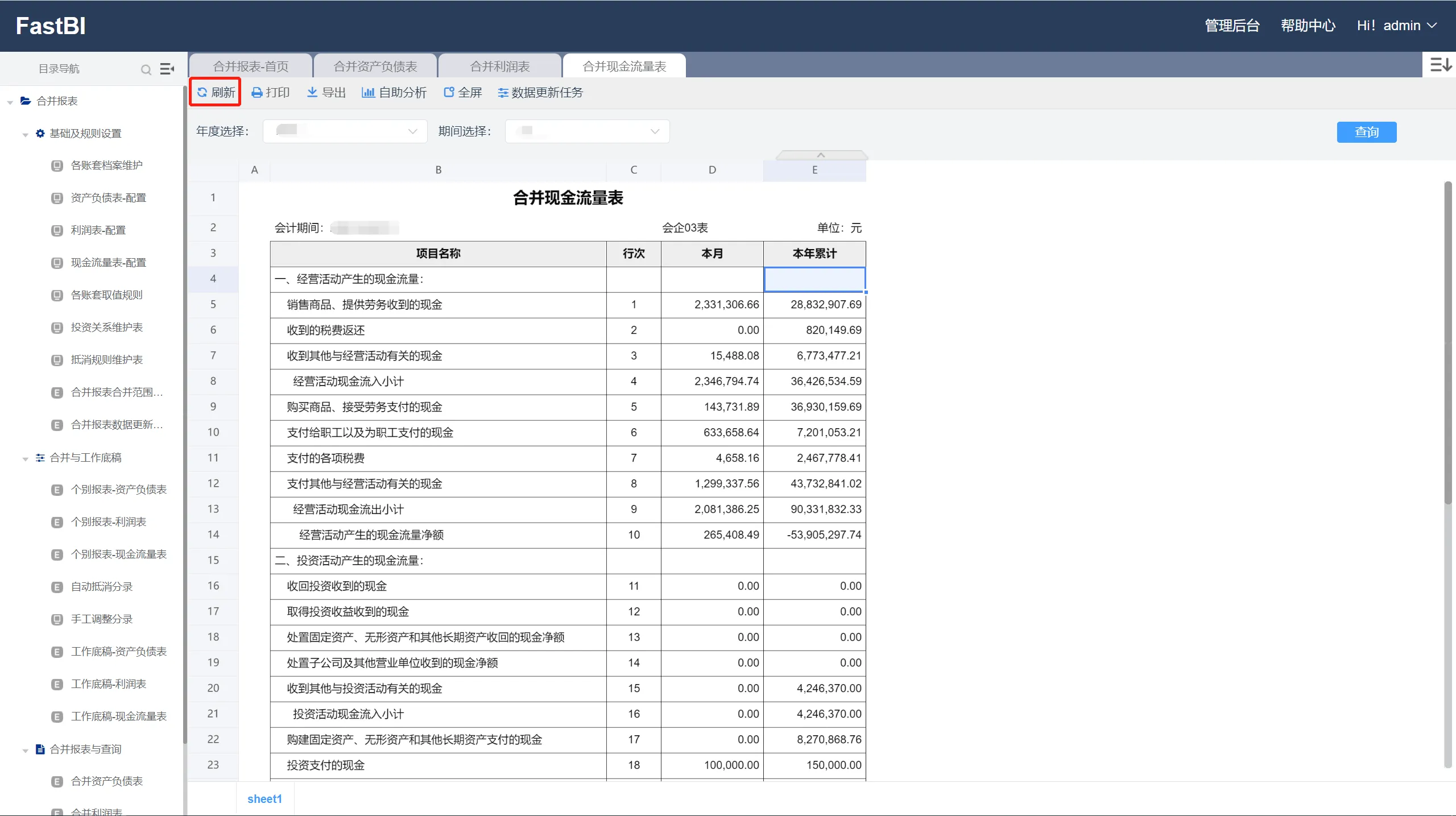1456x816 pixels.
Task: Click the gear icon of 基础及规则设置
Action: 40,133
